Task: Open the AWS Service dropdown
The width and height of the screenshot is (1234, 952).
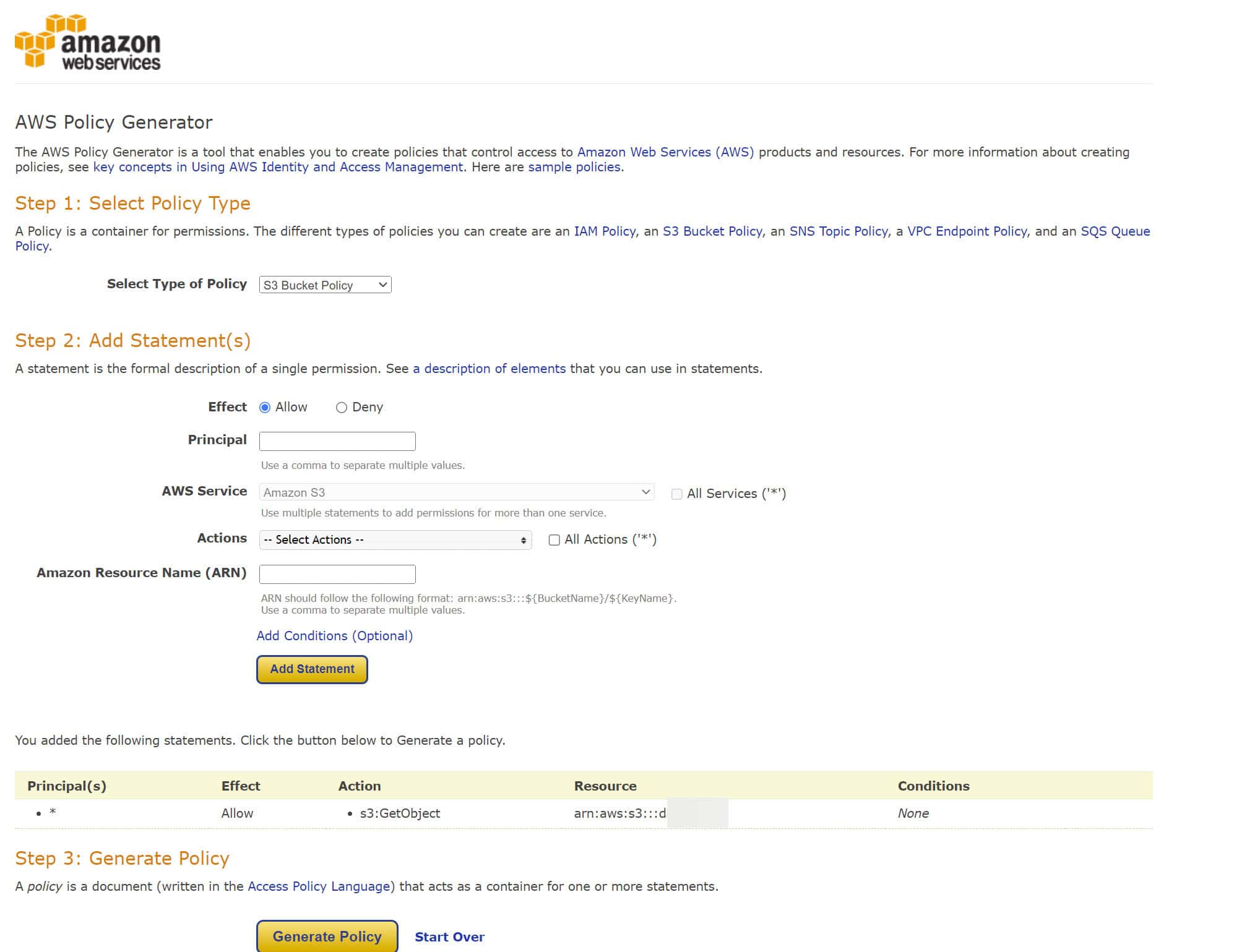Action: 456,492
